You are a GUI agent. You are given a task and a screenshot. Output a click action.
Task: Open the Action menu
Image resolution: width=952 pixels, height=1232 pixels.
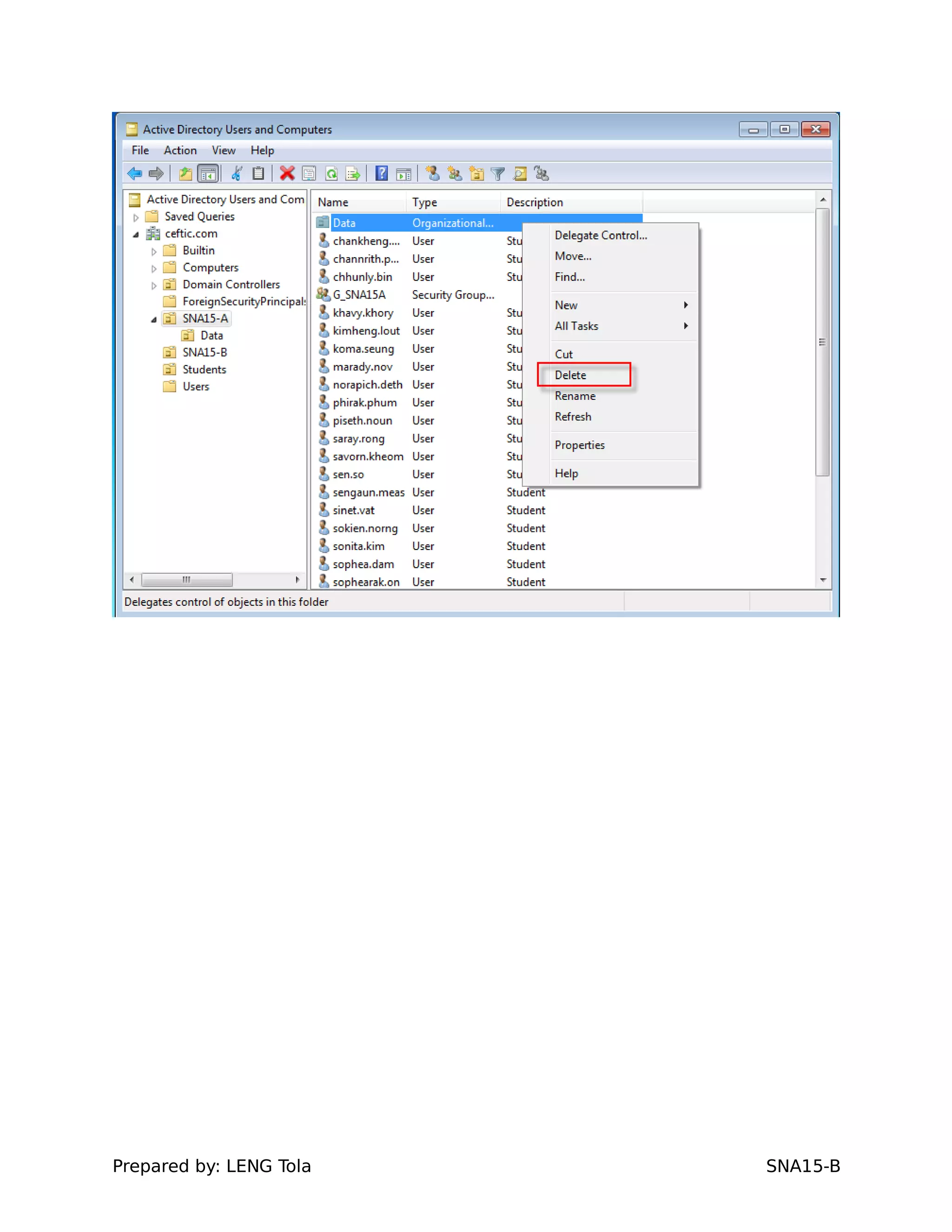pyautogui.click(x=180, y=151)
